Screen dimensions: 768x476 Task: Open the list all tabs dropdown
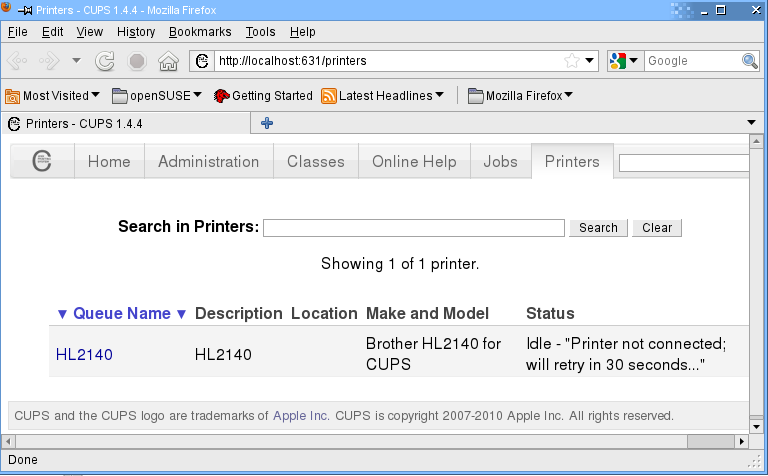pos(751,122)
